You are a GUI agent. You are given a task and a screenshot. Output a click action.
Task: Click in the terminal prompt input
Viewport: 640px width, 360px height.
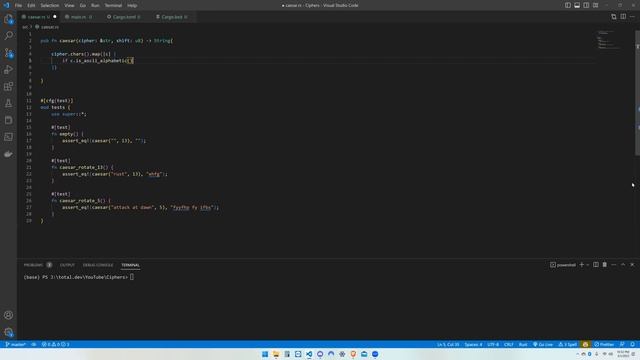(132, 277)
